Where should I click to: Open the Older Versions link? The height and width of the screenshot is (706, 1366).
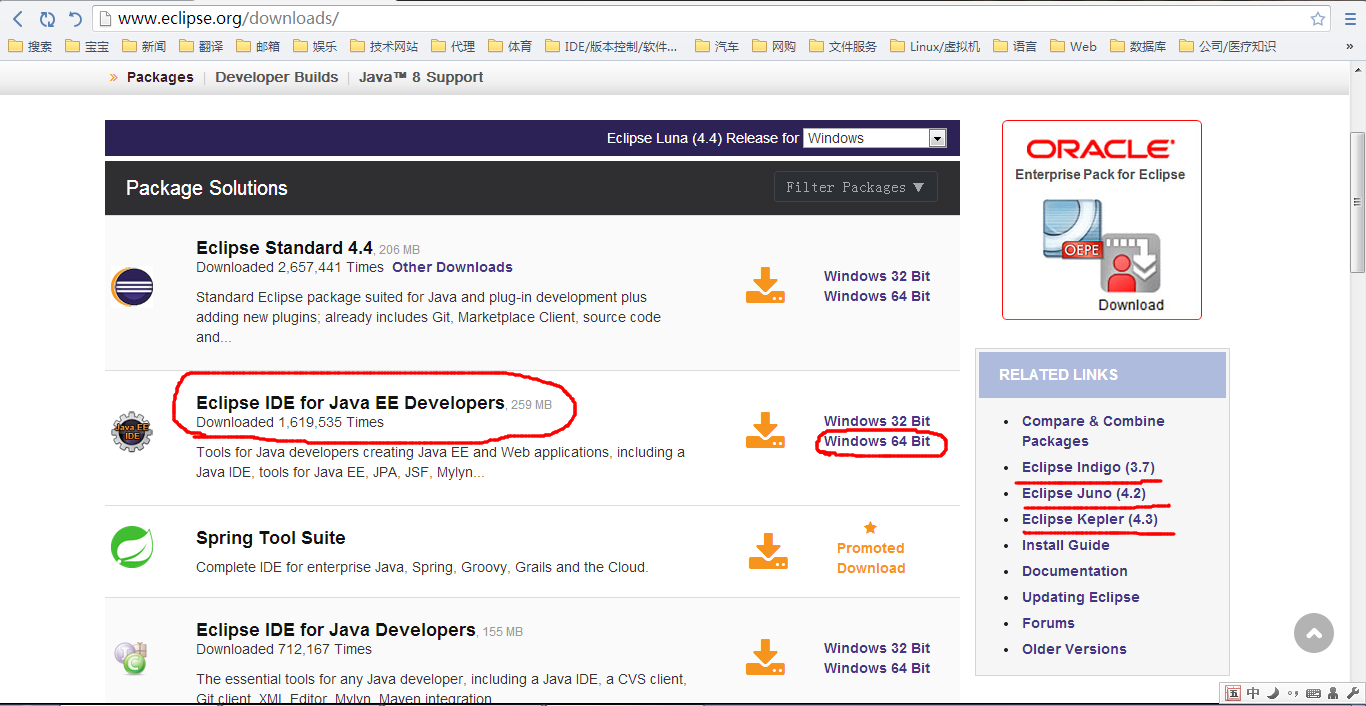[x=1074, y=649]
